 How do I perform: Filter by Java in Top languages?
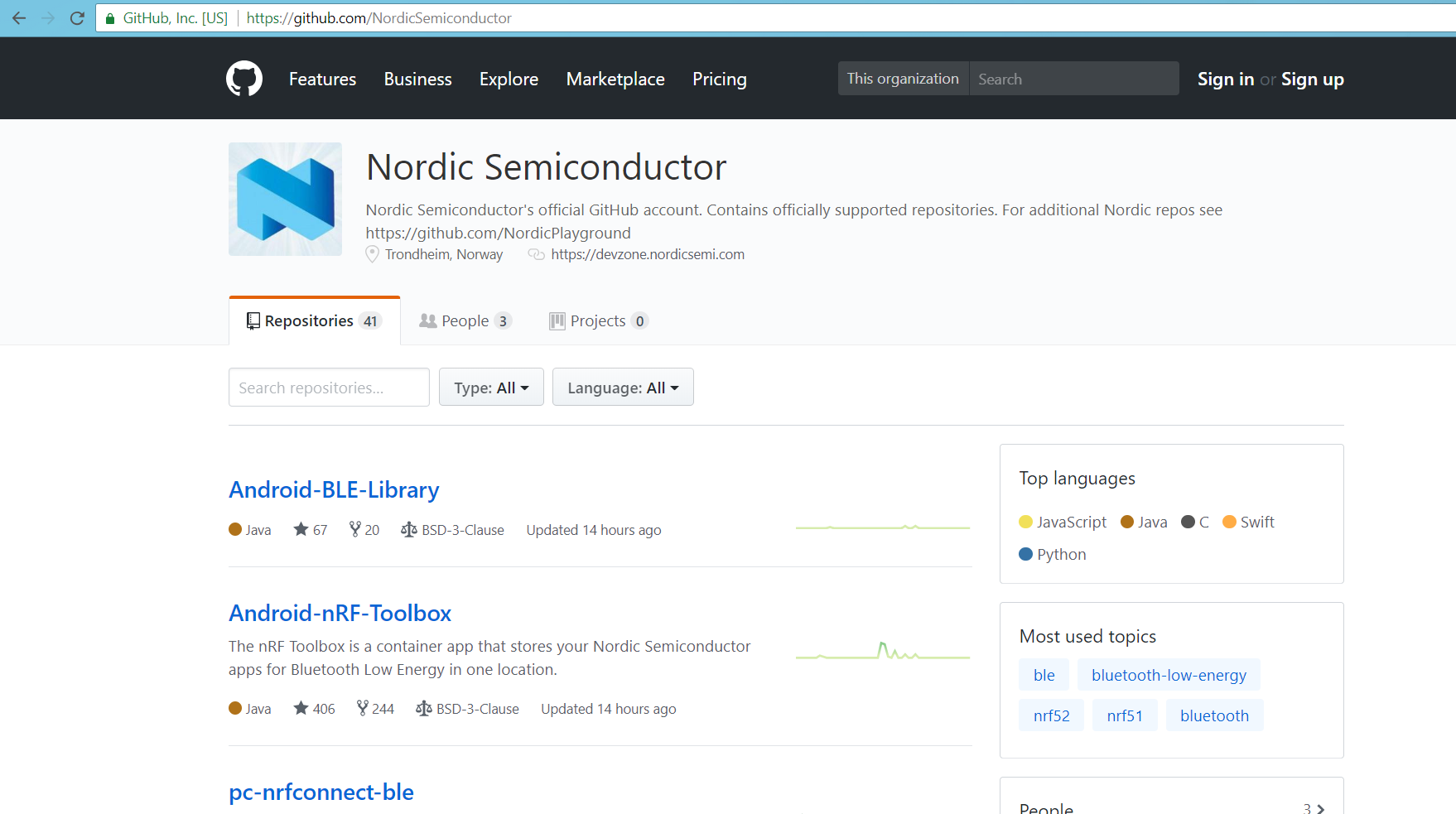(1144, 522)
